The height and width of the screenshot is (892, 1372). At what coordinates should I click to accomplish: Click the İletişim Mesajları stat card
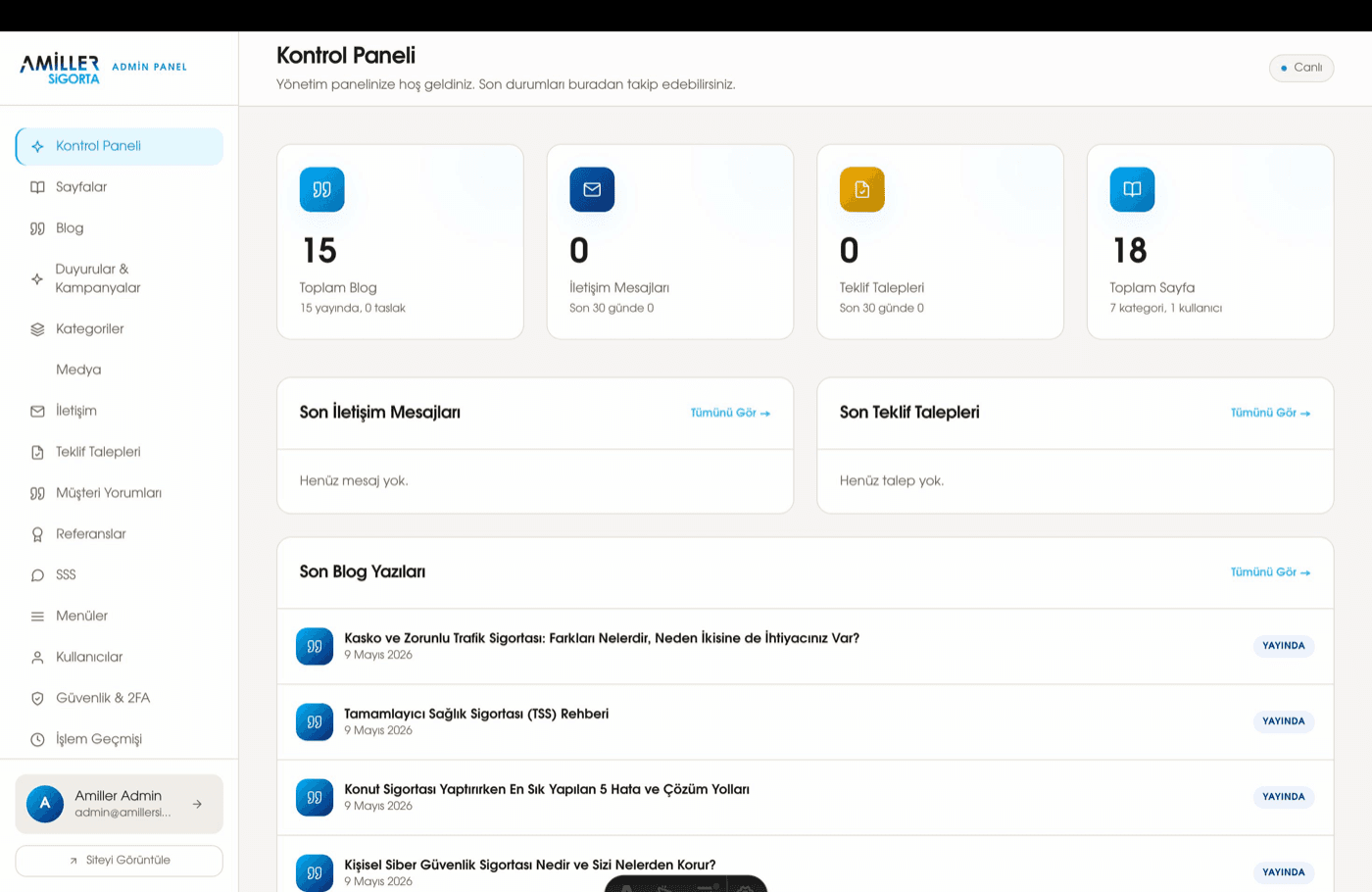click(x=670, y=242)
